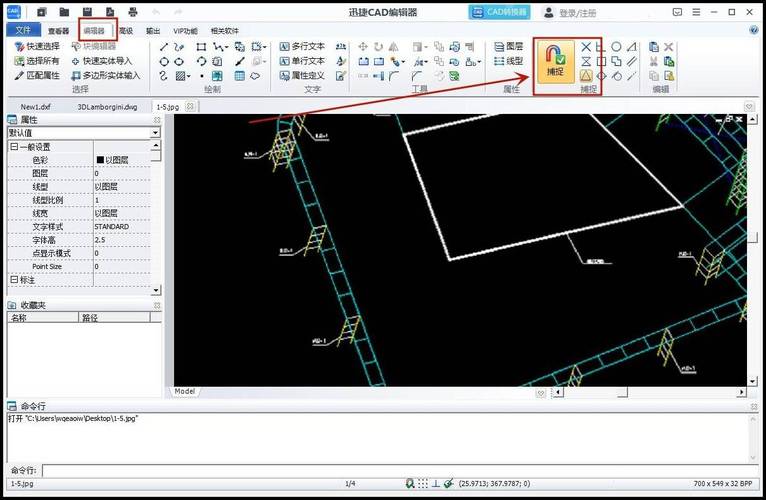Screen dimensions: 766x500
Task: Open the 线宽 property value 以图层
Action: (122, 213)
